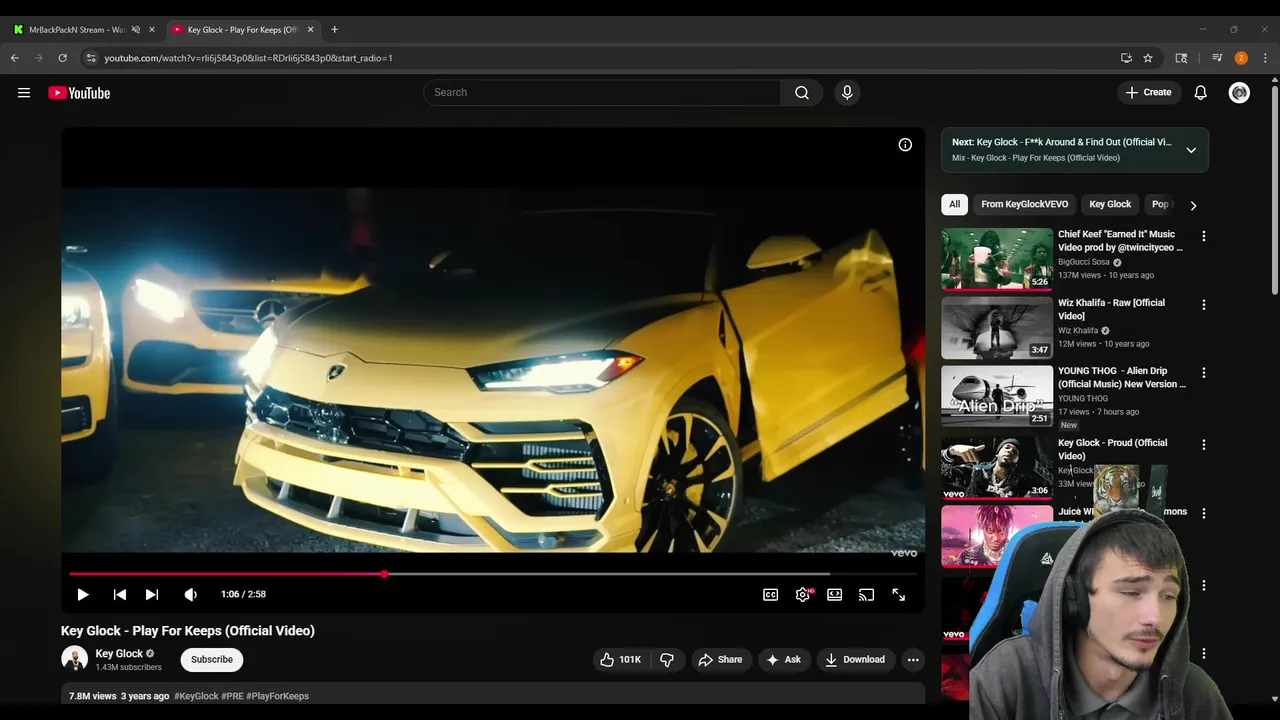Open the player settings gear
This screenshot has height=720, width=1280.
(803, 594)
